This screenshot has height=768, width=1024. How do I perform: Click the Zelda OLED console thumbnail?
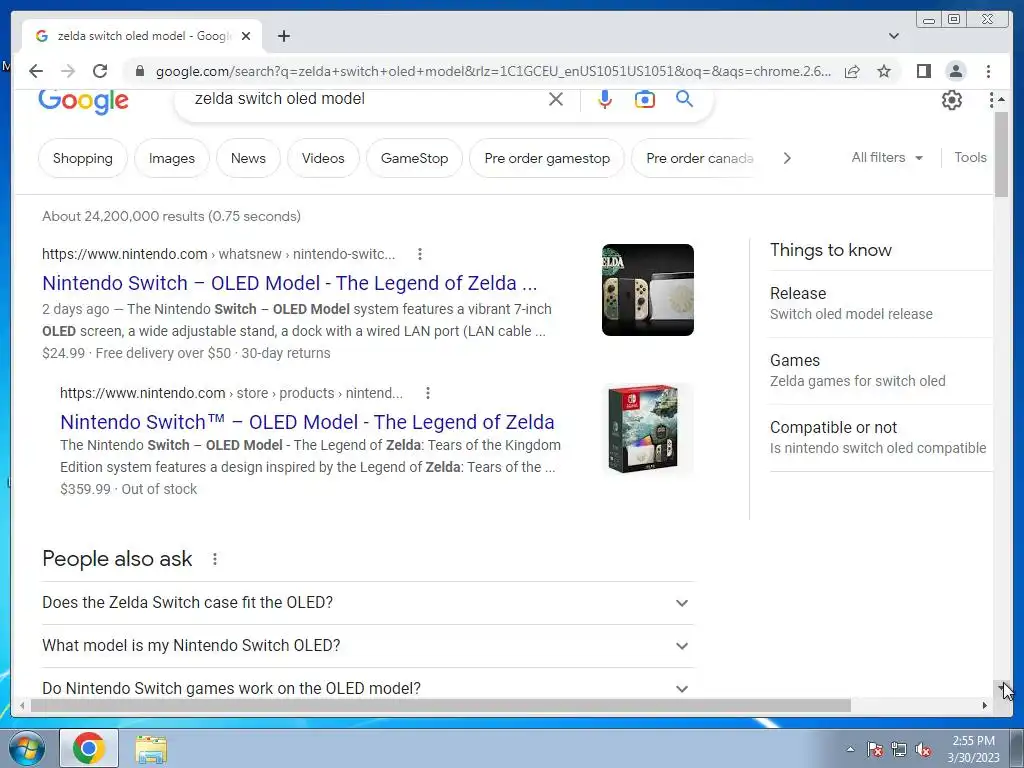click(648, 290)
